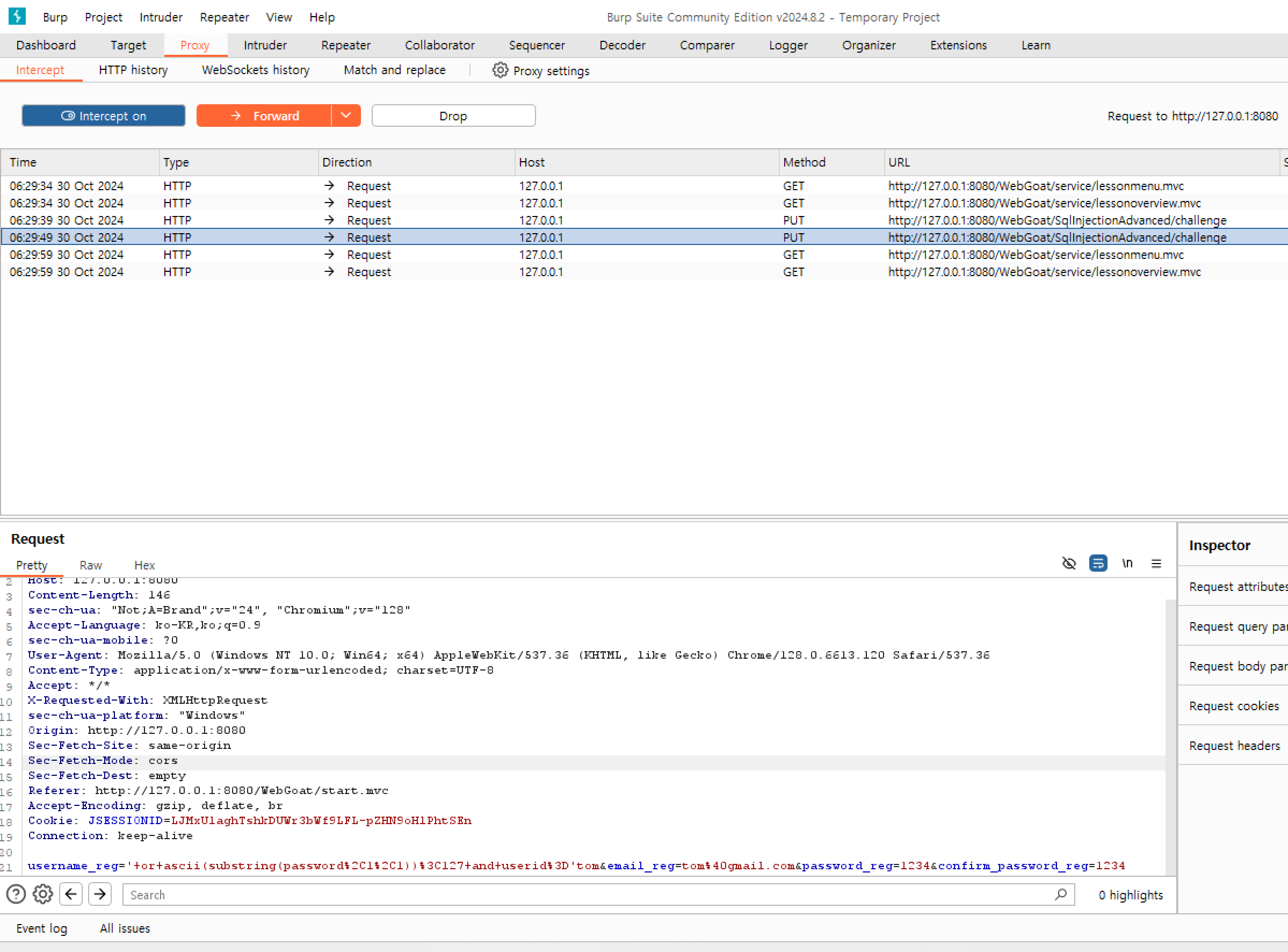Open the Match and replace sub-tab
Screen dimensions: 1288x952
pos(395,70)
